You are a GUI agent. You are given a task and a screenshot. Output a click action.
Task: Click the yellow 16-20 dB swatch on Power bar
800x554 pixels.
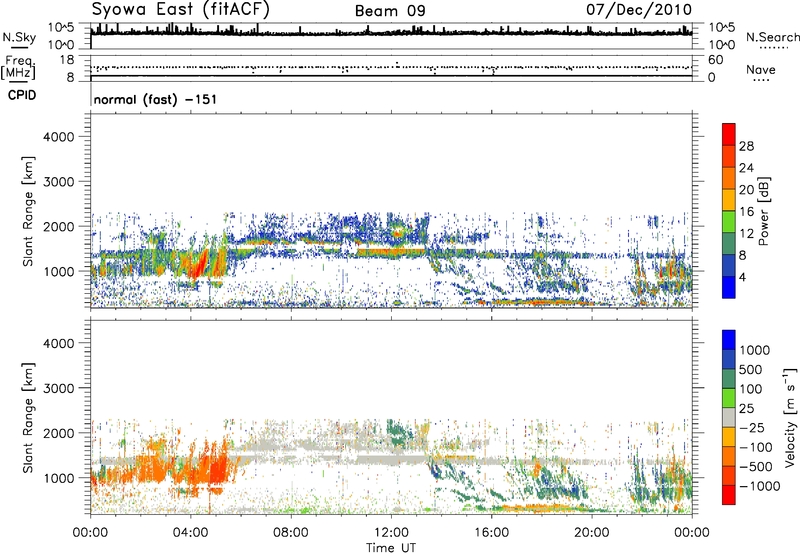coord(729,200)
